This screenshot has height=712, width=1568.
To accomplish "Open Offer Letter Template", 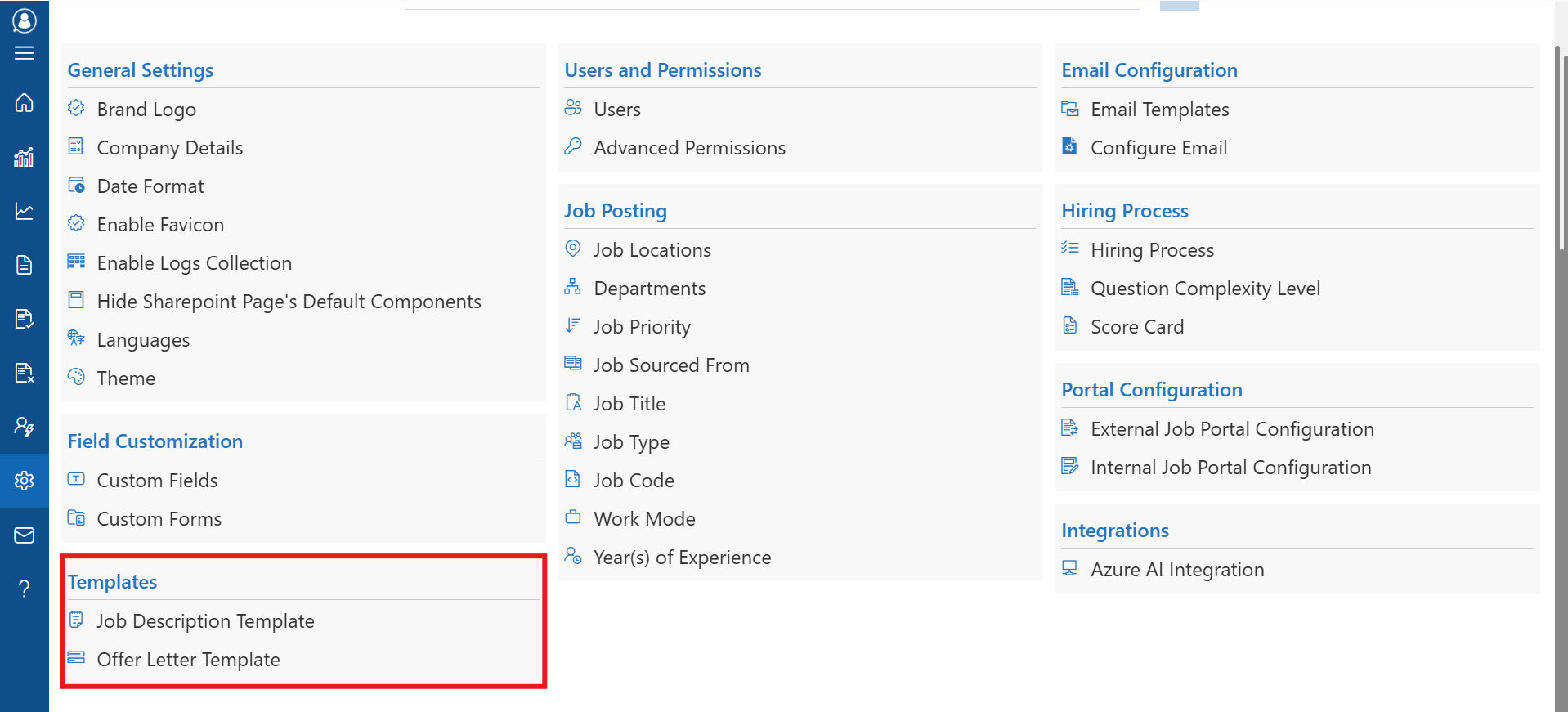I will coord(188,660).
